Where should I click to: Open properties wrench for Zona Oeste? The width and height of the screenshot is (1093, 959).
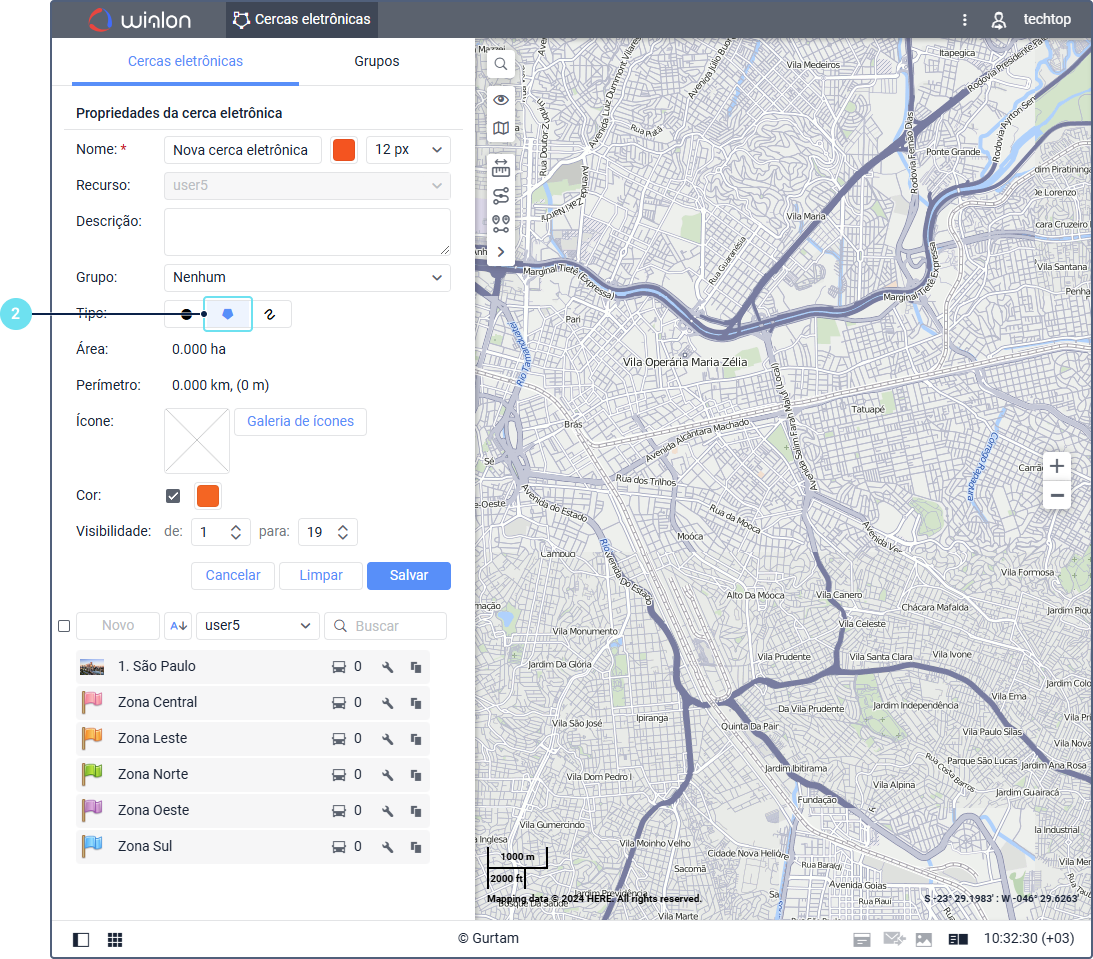click(x=388, y=811)
